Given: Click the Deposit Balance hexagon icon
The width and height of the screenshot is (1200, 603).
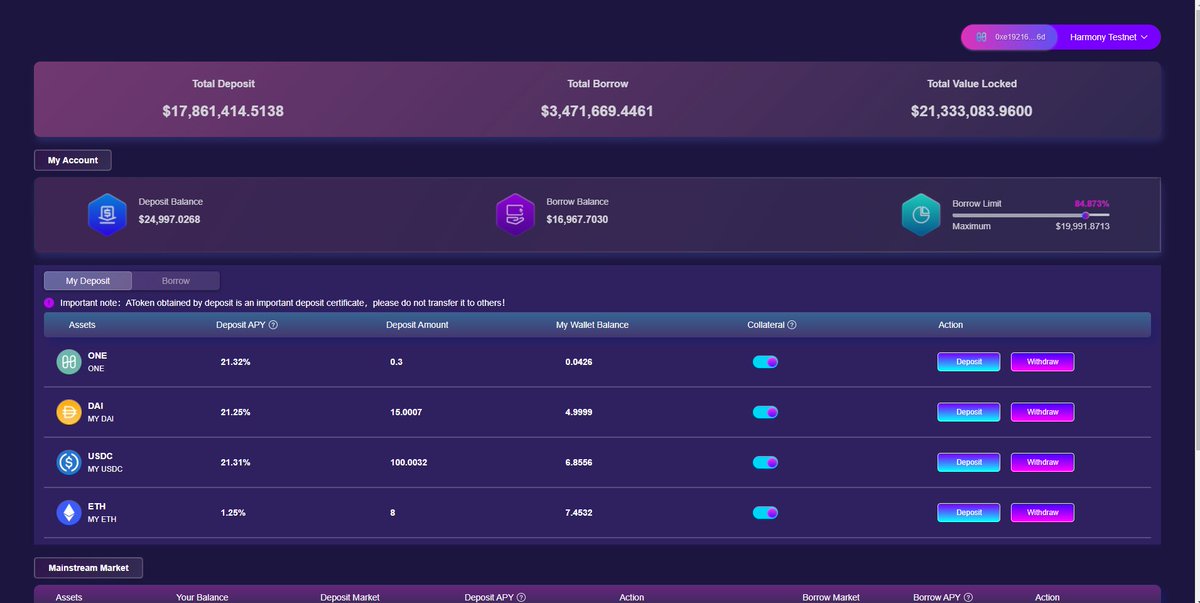Looking at the screenshot, I should pyautogui.click(x=107, y=214).
